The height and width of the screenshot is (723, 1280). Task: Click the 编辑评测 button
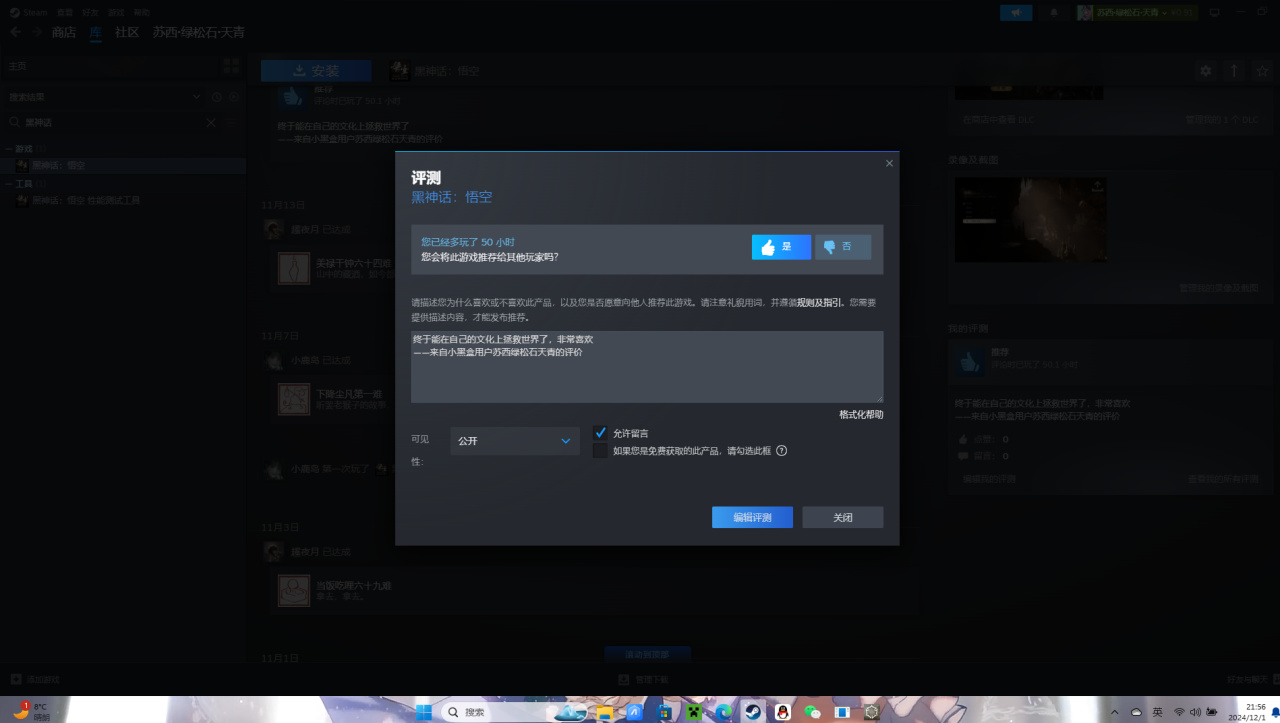752,517
